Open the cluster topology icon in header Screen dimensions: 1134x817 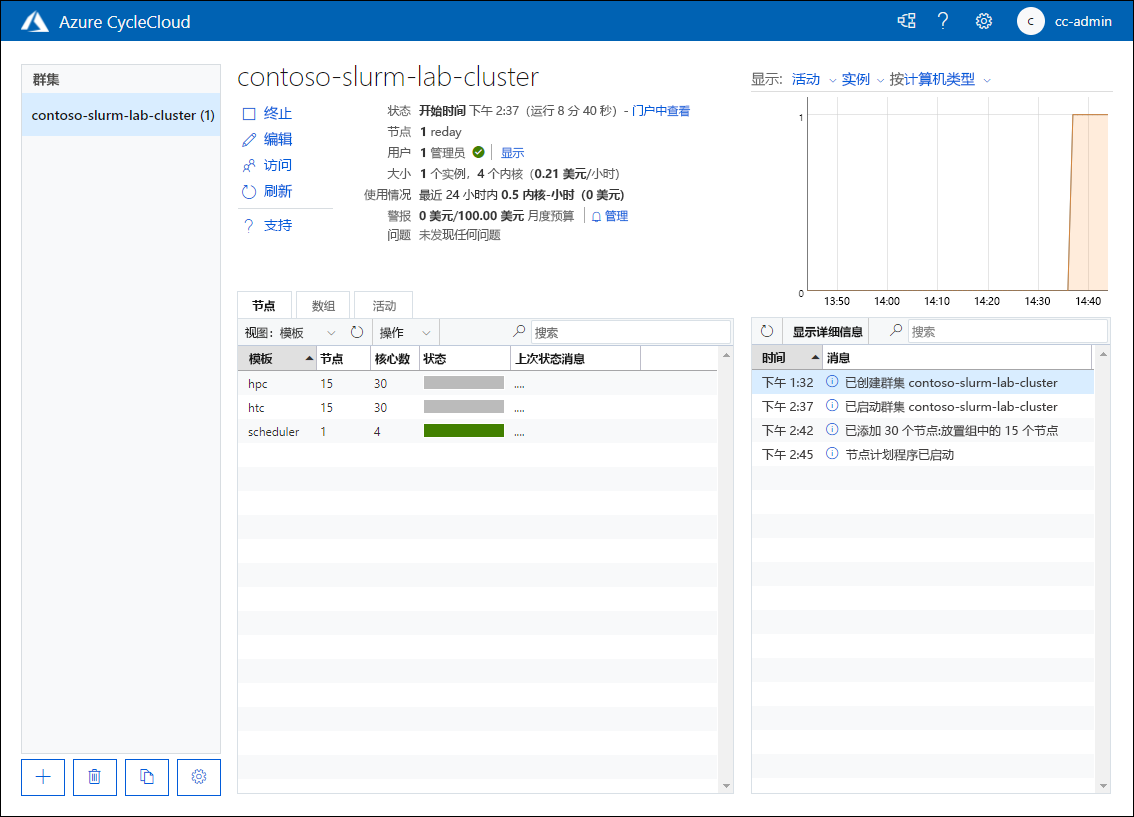906,21
